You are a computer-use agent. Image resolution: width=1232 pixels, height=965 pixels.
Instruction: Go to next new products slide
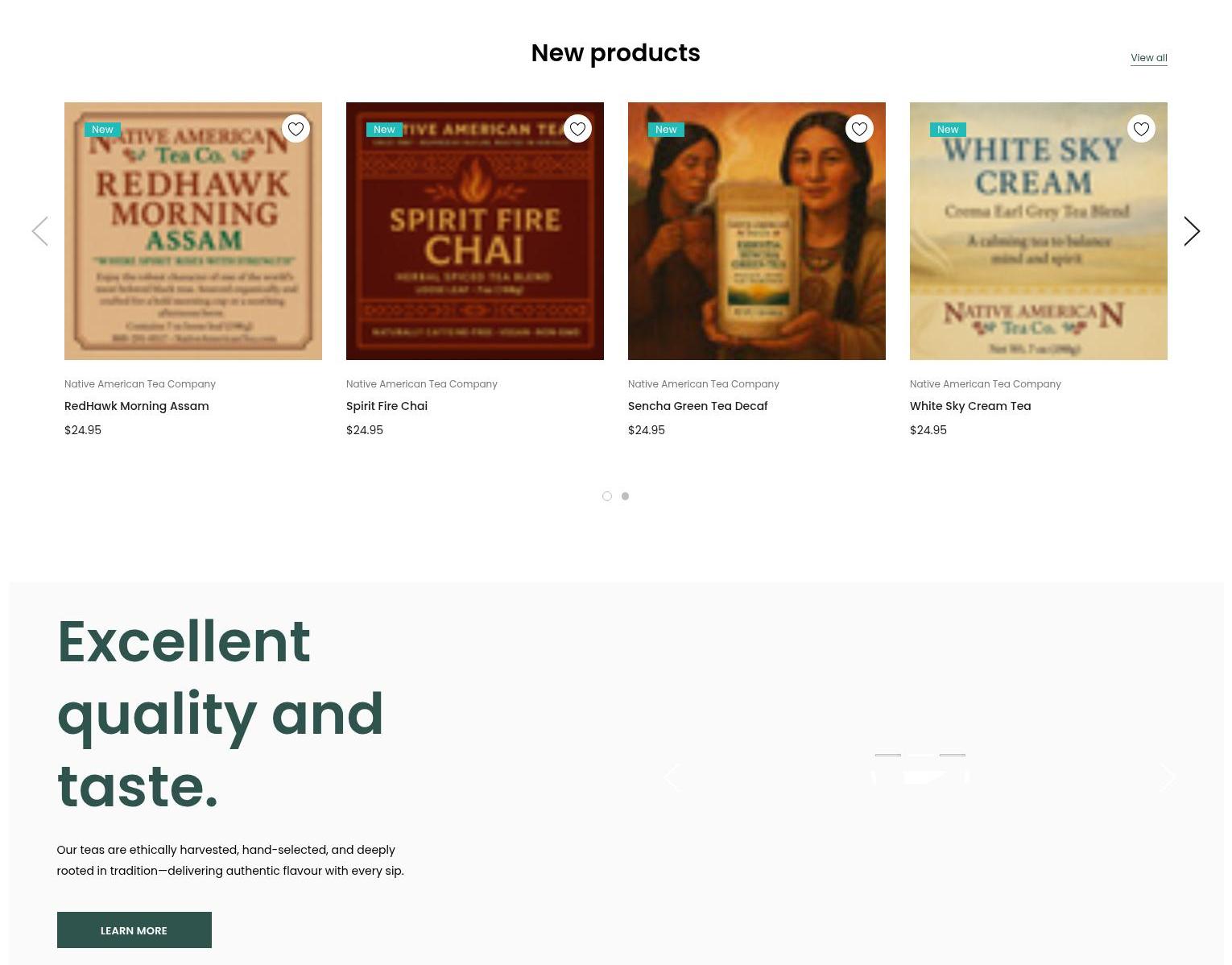(x=1192, y=231)
